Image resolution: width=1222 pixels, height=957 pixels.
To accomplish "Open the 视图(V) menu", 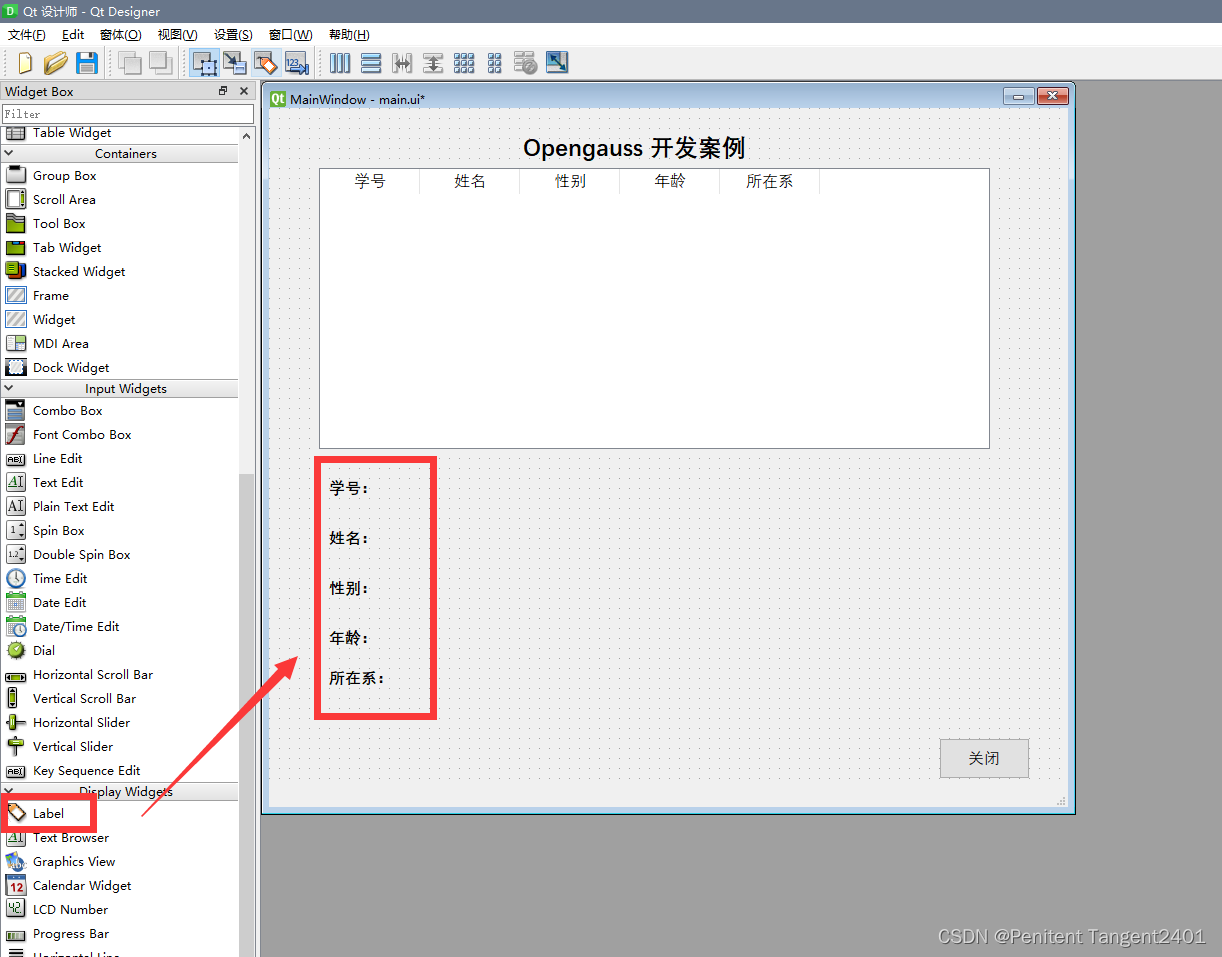I will [178, 35].
